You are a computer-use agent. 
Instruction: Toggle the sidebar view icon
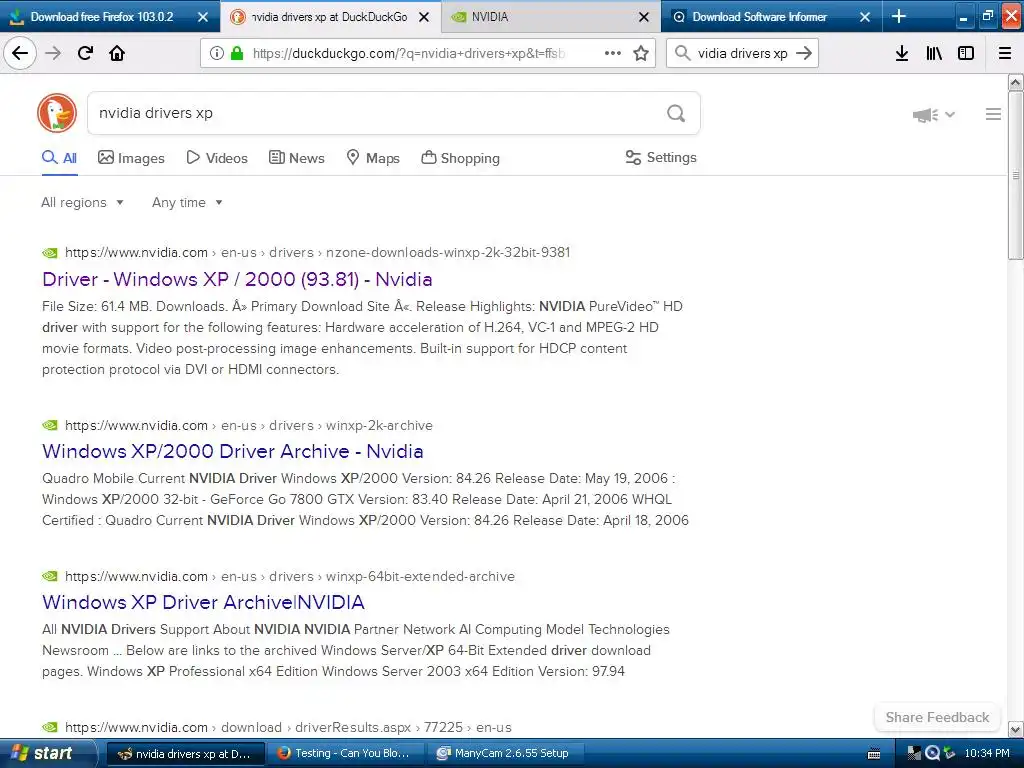coord(966,53)
